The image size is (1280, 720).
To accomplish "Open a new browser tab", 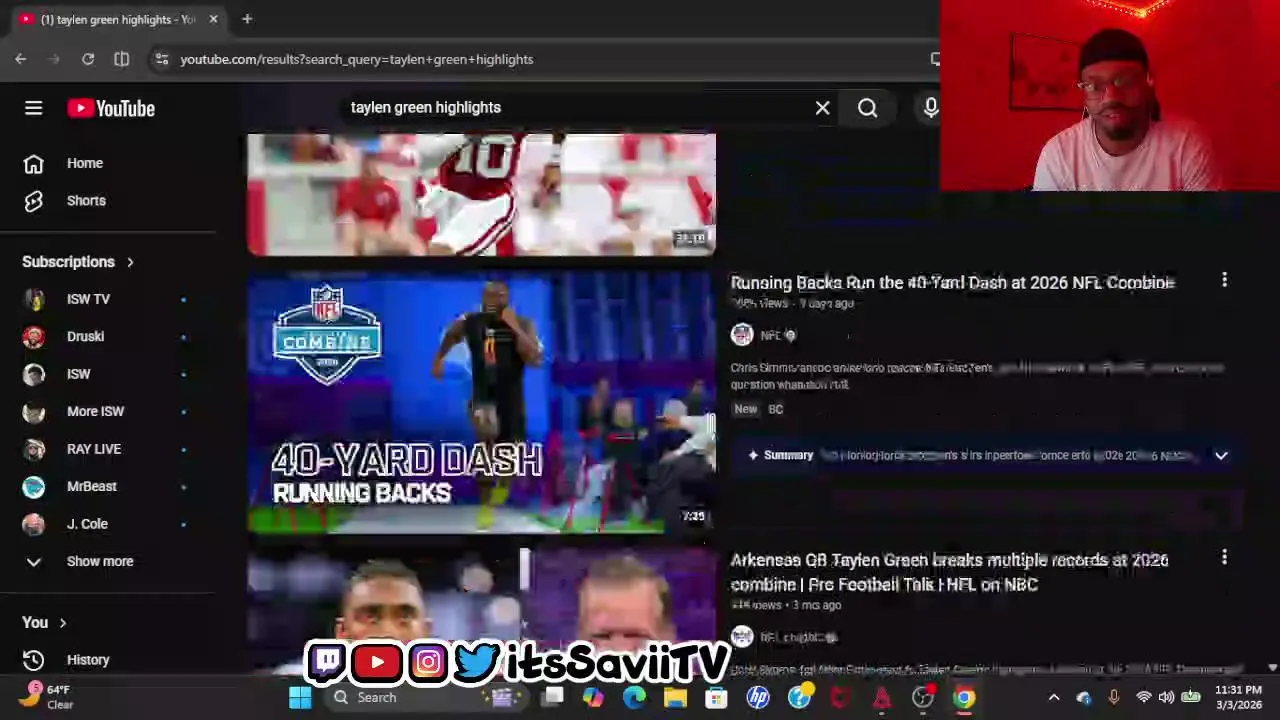I will [247, 19].
